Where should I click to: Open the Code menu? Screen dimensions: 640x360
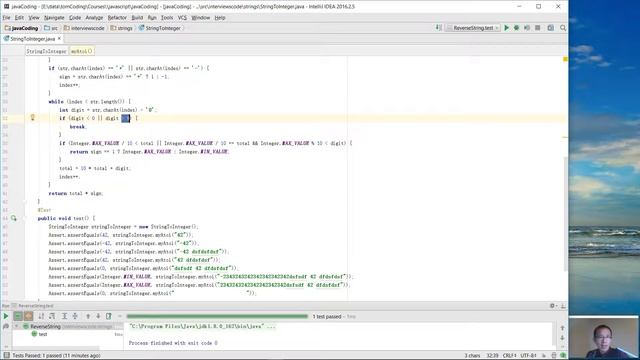coord(75,18)
